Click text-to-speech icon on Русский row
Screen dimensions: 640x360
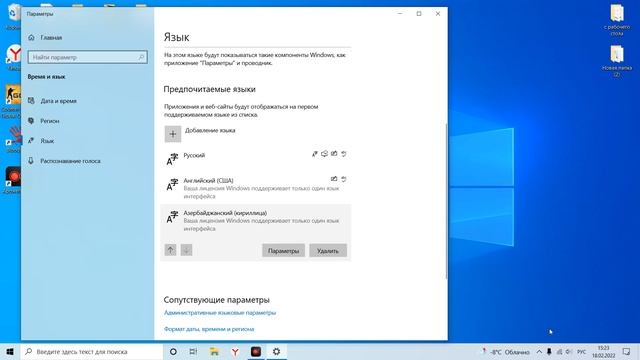pyautogui.click(x=324, y=154)
